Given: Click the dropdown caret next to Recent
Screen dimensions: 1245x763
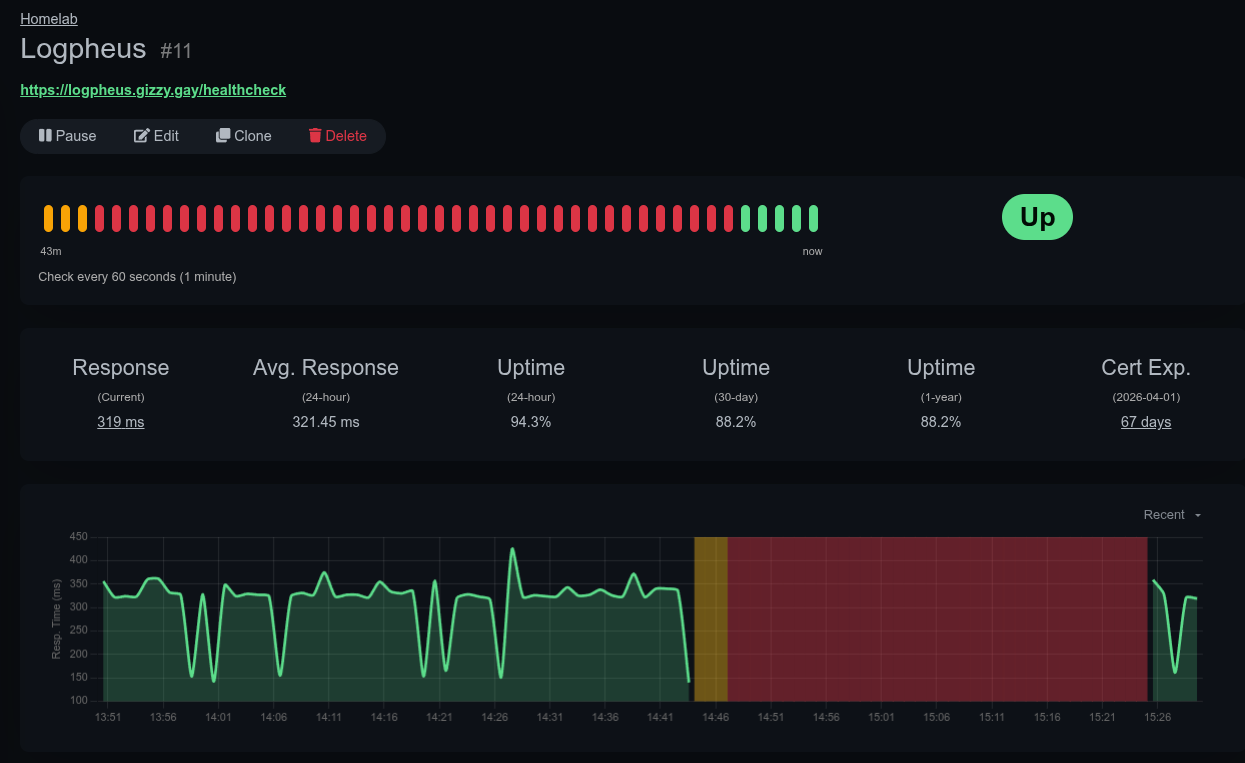Looking at the screenshot, I should point(1198,516).
